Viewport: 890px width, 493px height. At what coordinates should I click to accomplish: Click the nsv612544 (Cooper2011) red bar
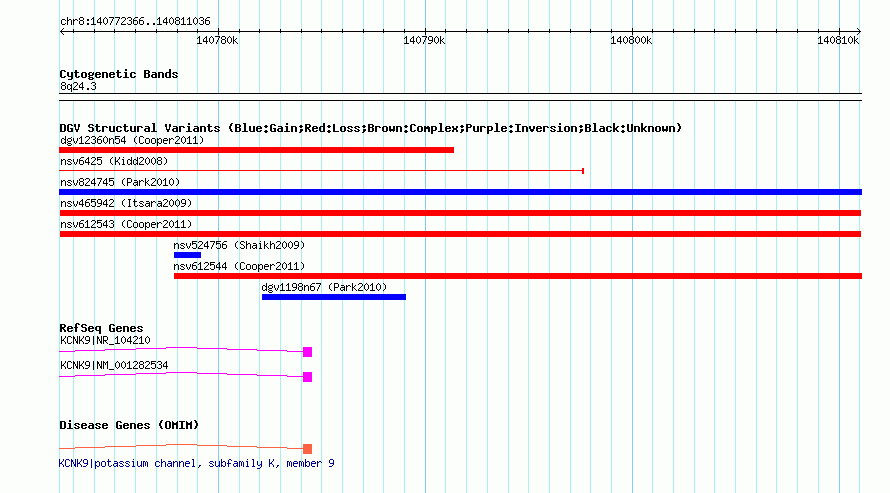[x=518, y=276]
